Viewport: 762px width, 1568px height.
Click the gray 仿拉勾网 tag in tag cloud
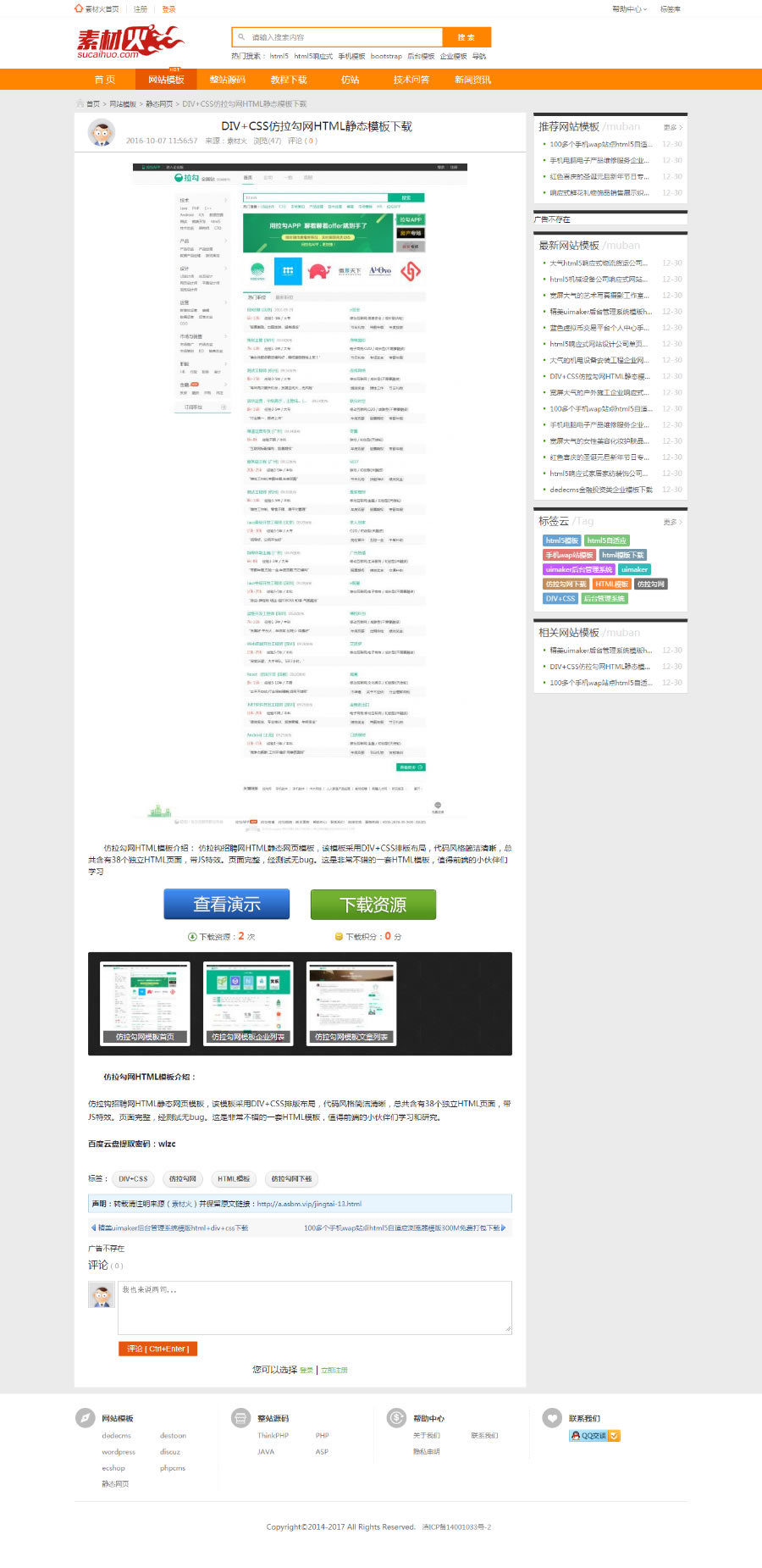click(651, 584)
